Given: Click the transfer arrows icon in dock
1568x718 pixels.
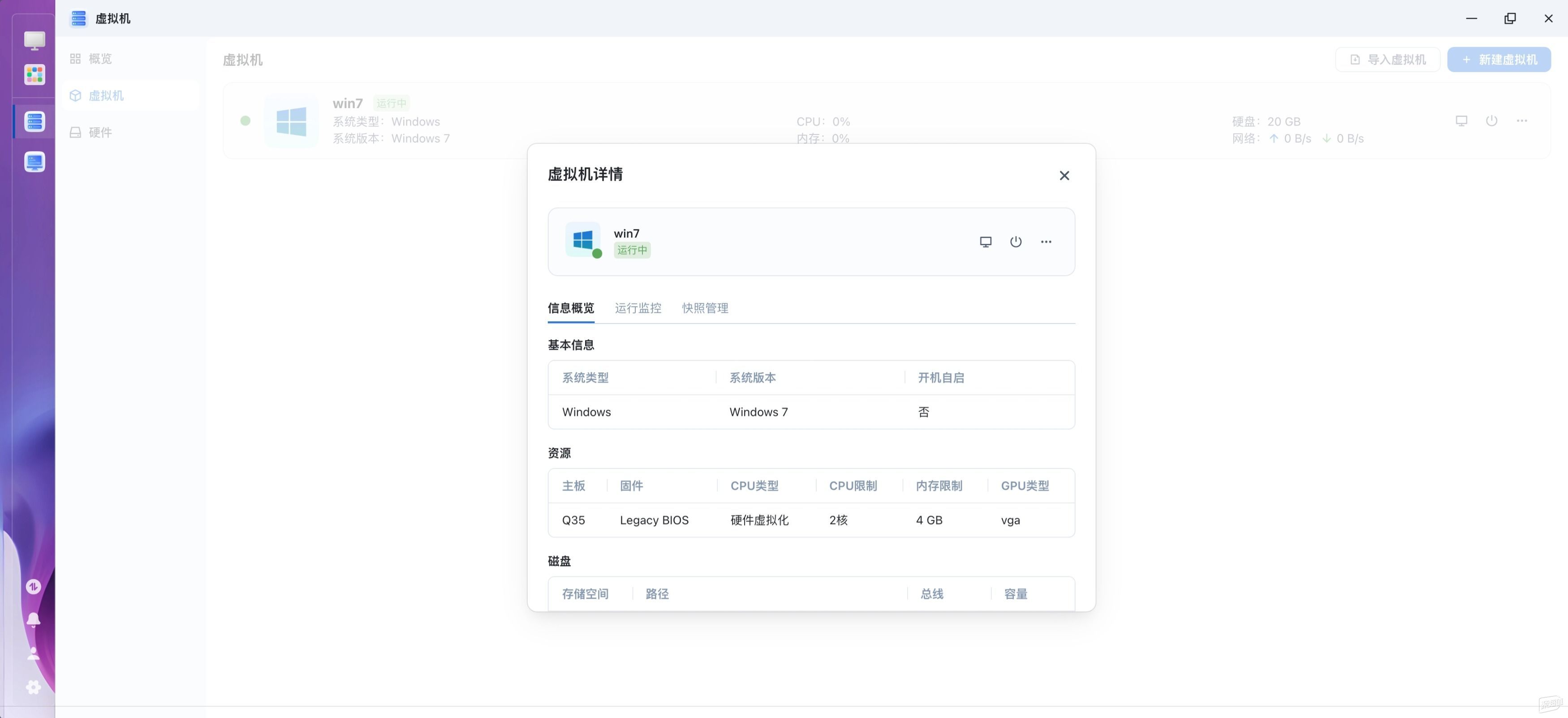Looking at the screenshot, I should tap(34, 587).
